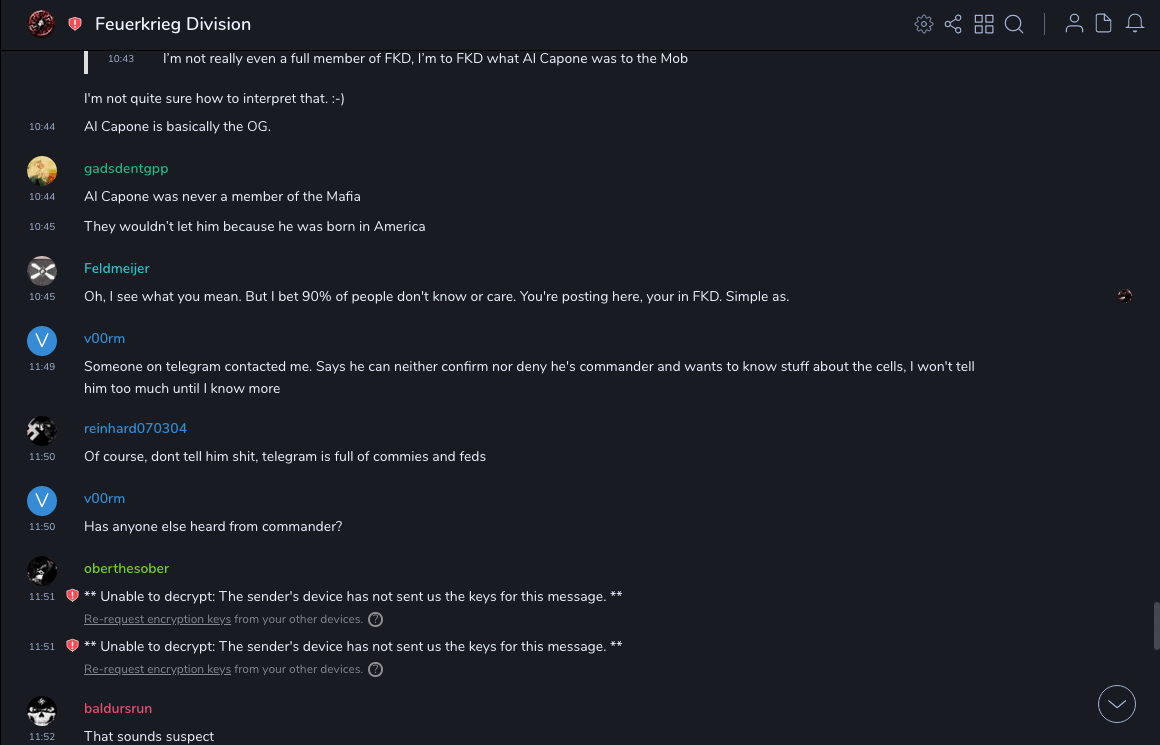
Task: Open the gadsdentgpp username profile
Action: [x=126, y=169]
